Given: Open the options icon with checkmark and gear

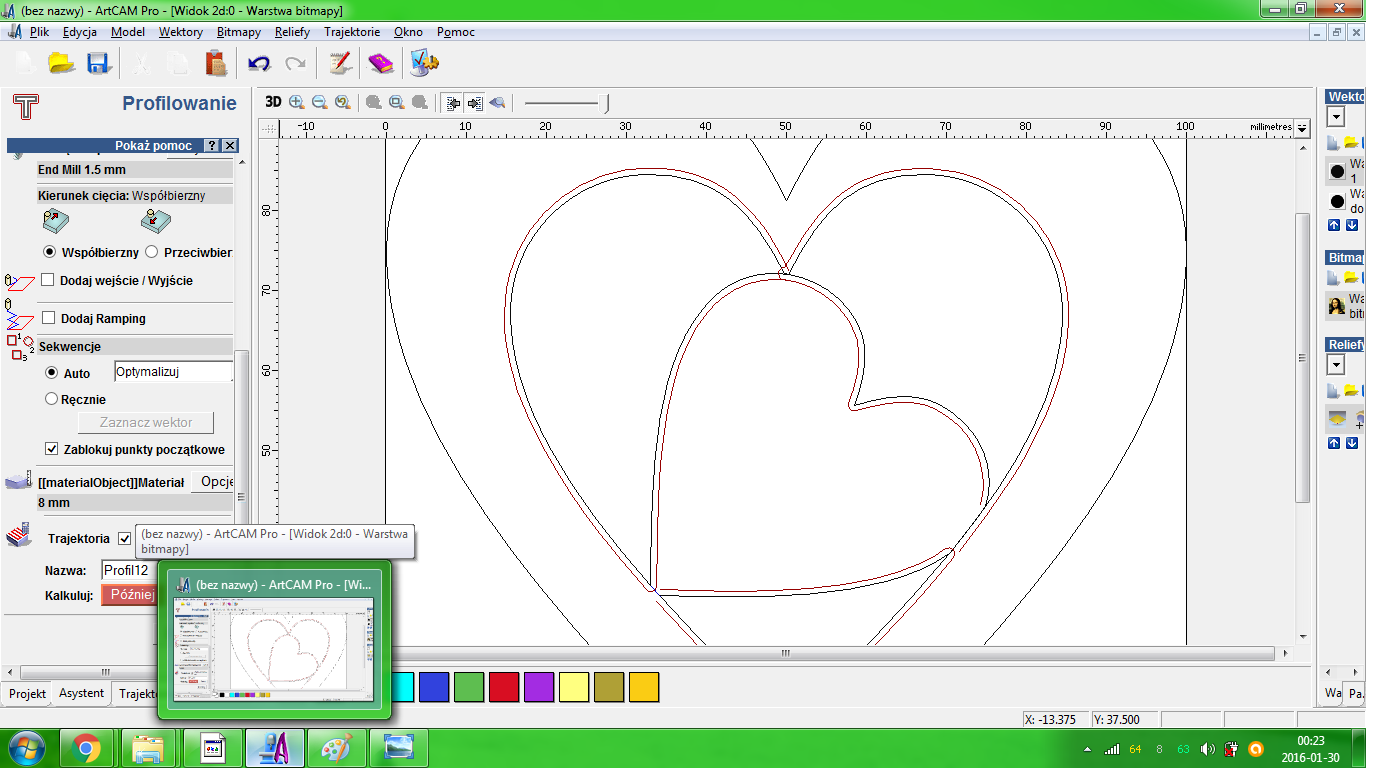Looking at the screenshot, I should tap(424, 63).
